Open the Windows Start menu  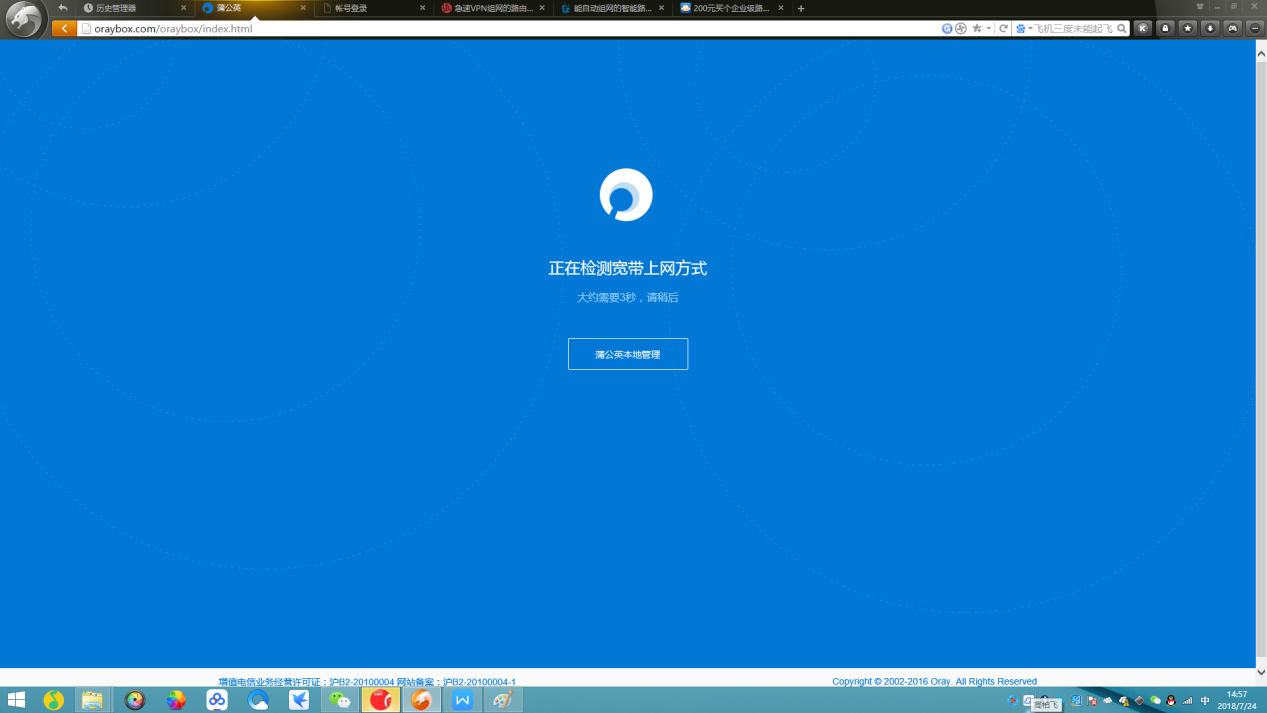[16, 700]
